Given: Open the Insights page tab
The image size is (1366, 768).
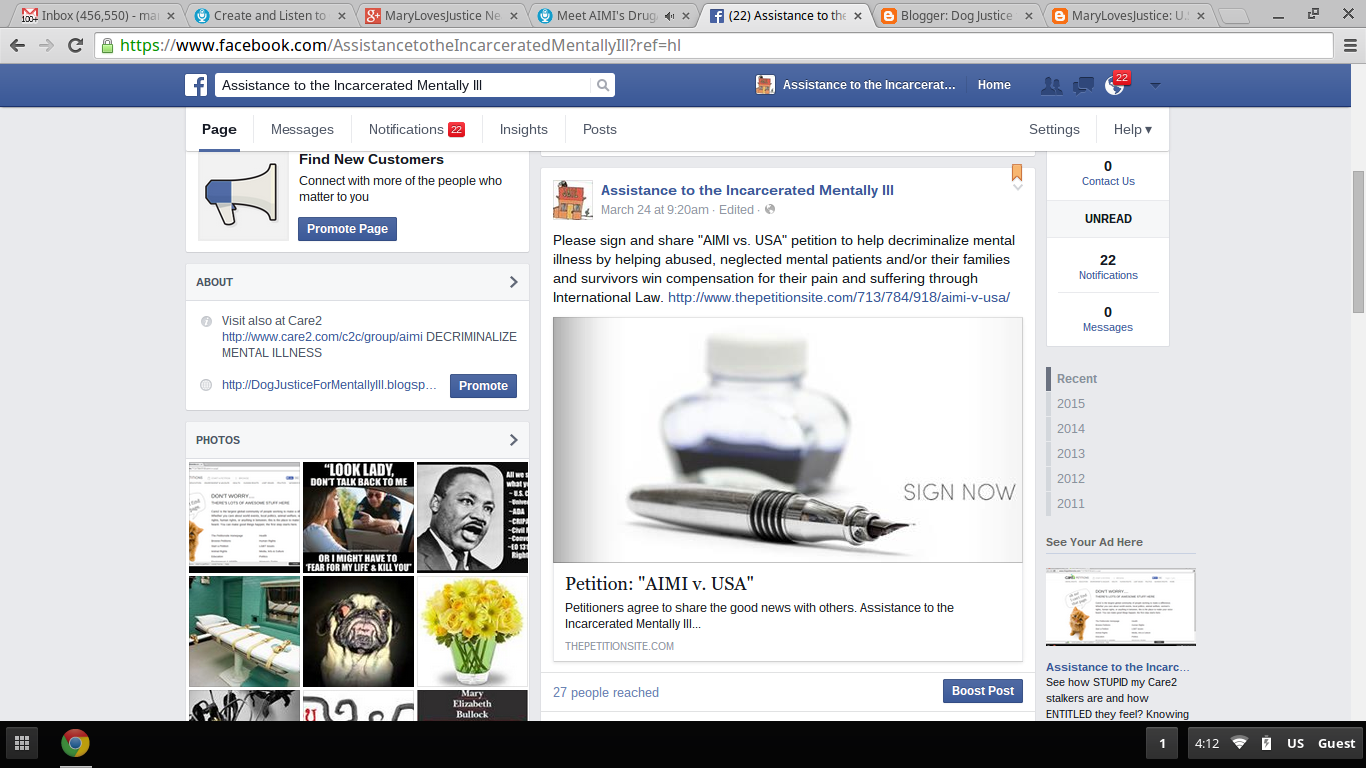Looking at the screenshot, I should click(x=524, y=129).
